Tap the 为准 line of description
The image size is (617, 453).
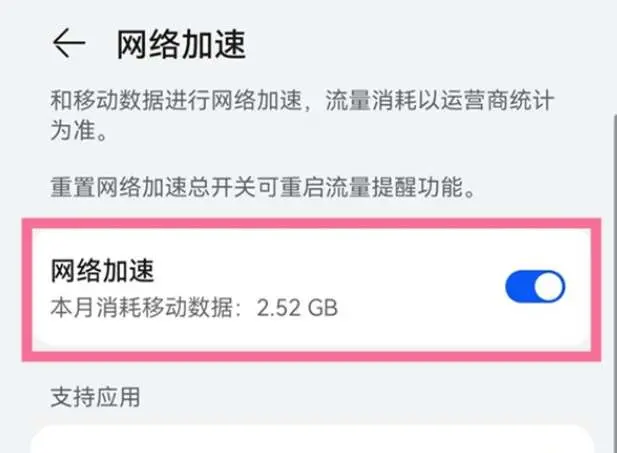pyautogui.click(x=79, y=131)
